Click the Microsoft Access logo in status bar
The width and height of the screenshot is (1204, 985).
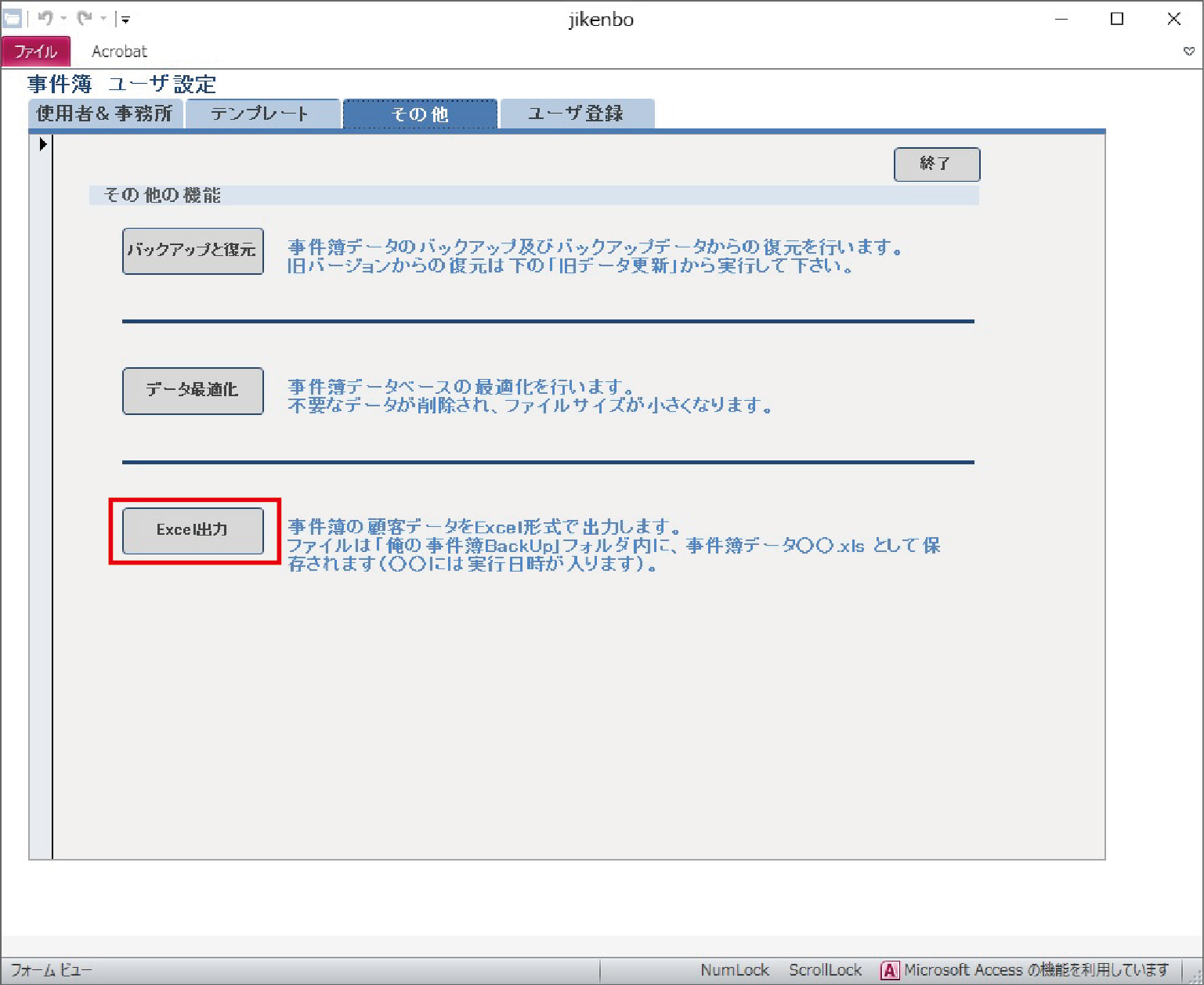click(x=889, y=970)
